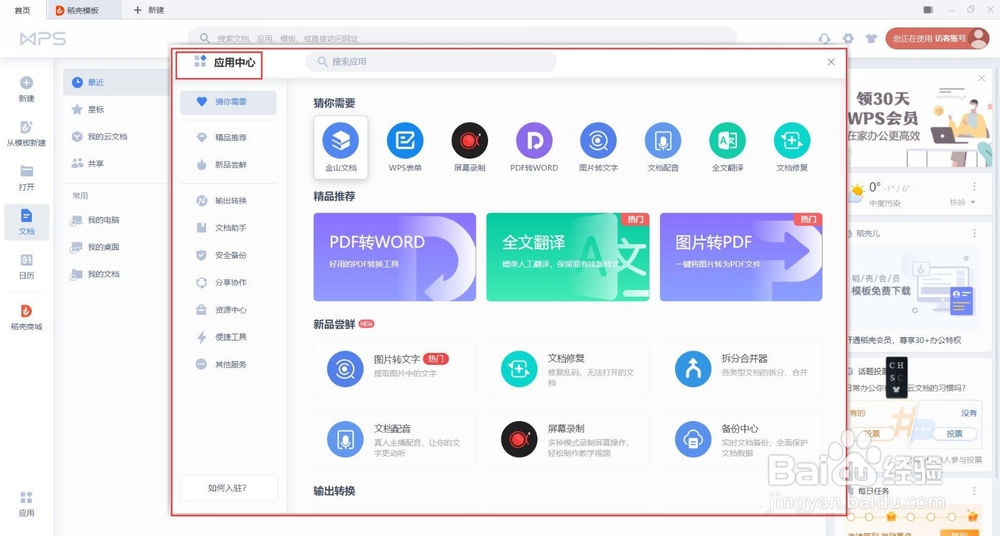The width and height of the screenshot is (1000, 536).
Task: Open 文档配音 icon in 猜你需要 row
Action: [x=663, y=147]
